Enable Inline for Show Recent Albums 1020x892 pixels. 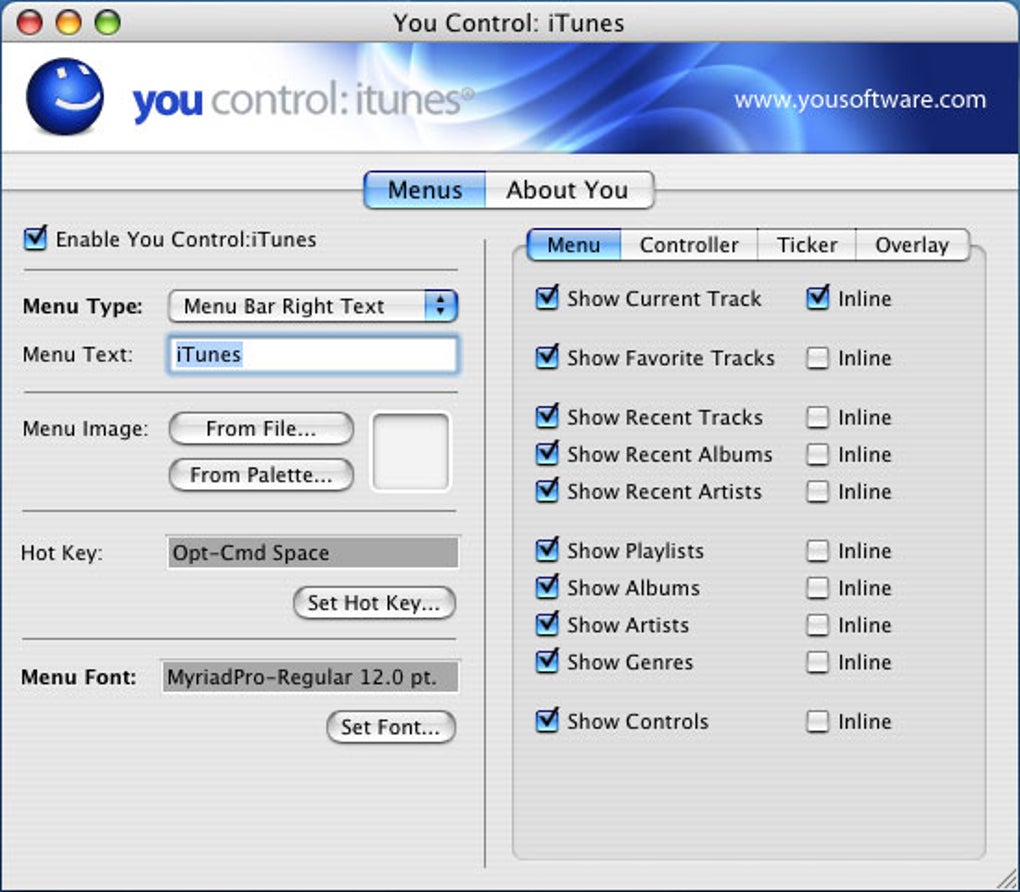click(818, 454)
